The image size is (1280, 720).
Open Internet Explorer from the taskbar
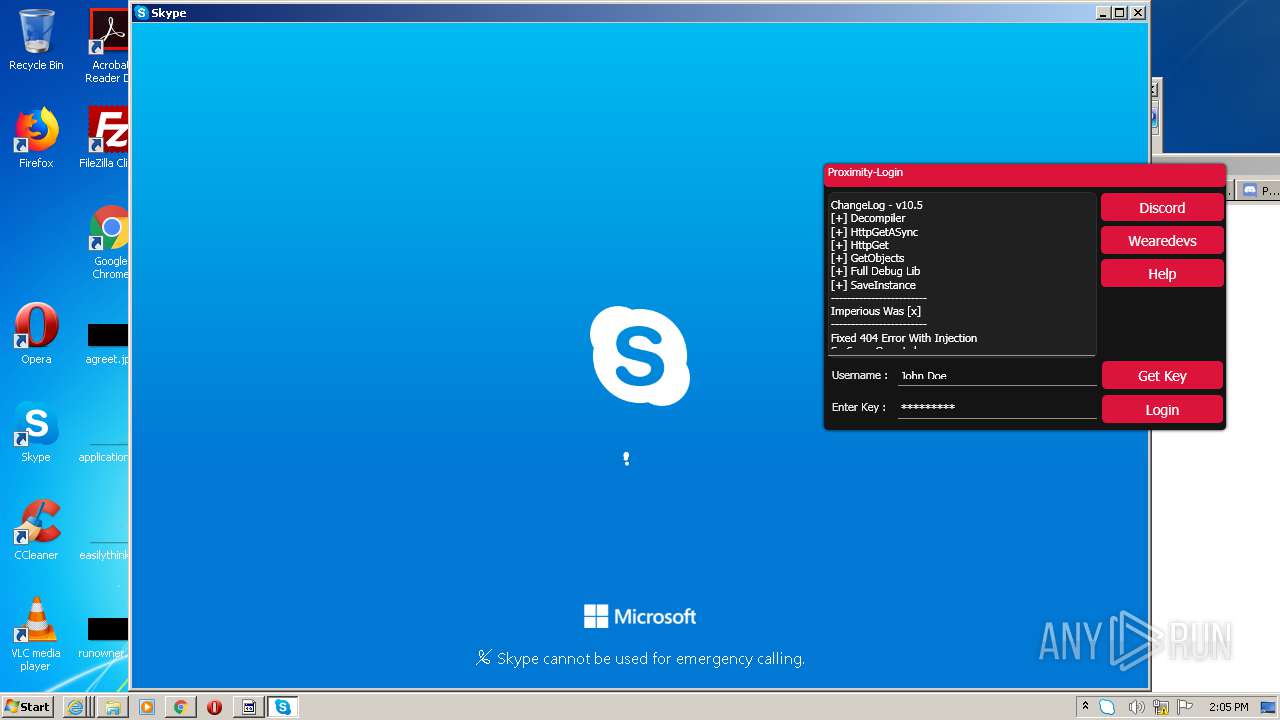(x=75, y=707)
